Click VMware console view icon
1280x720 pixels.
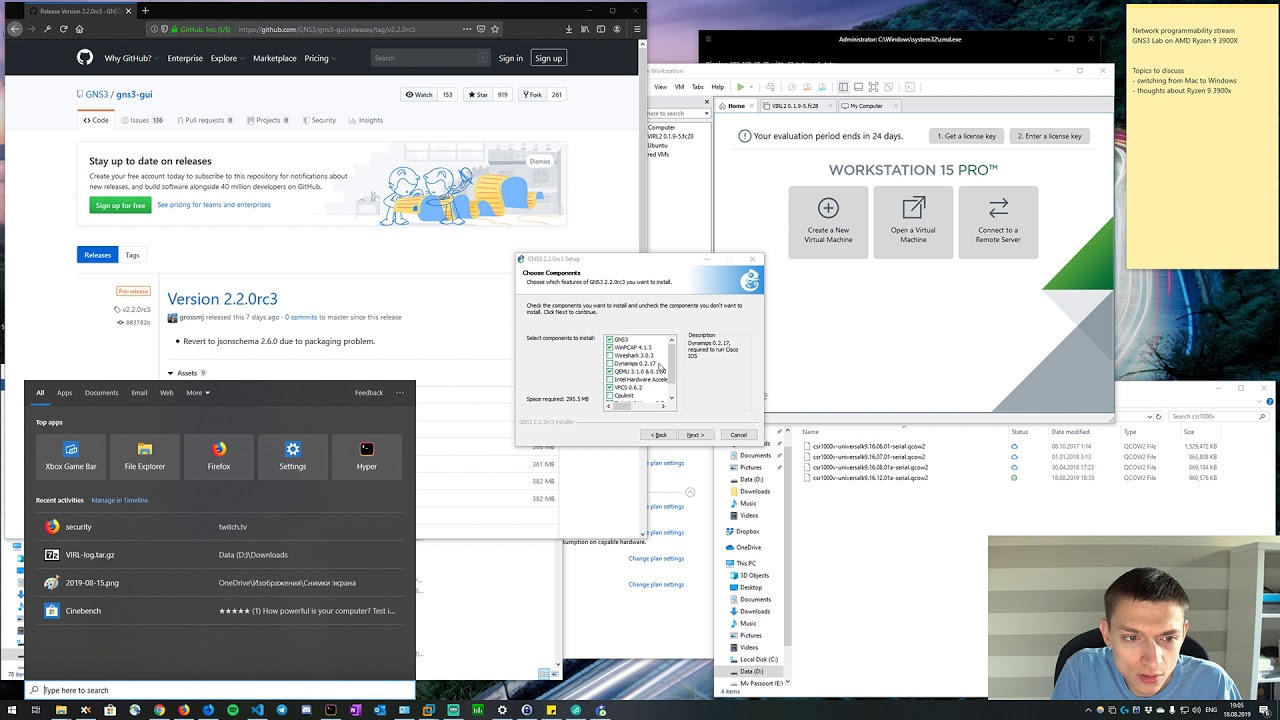point(910,87)
